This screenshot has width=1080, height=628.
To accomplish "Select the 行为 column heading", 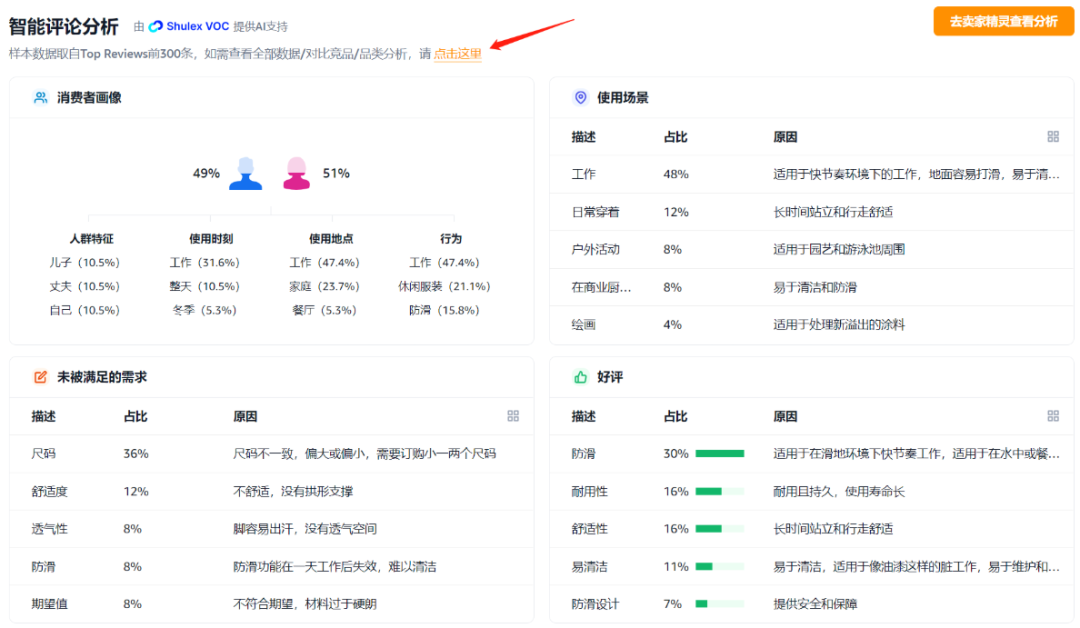I will point(451,238).
